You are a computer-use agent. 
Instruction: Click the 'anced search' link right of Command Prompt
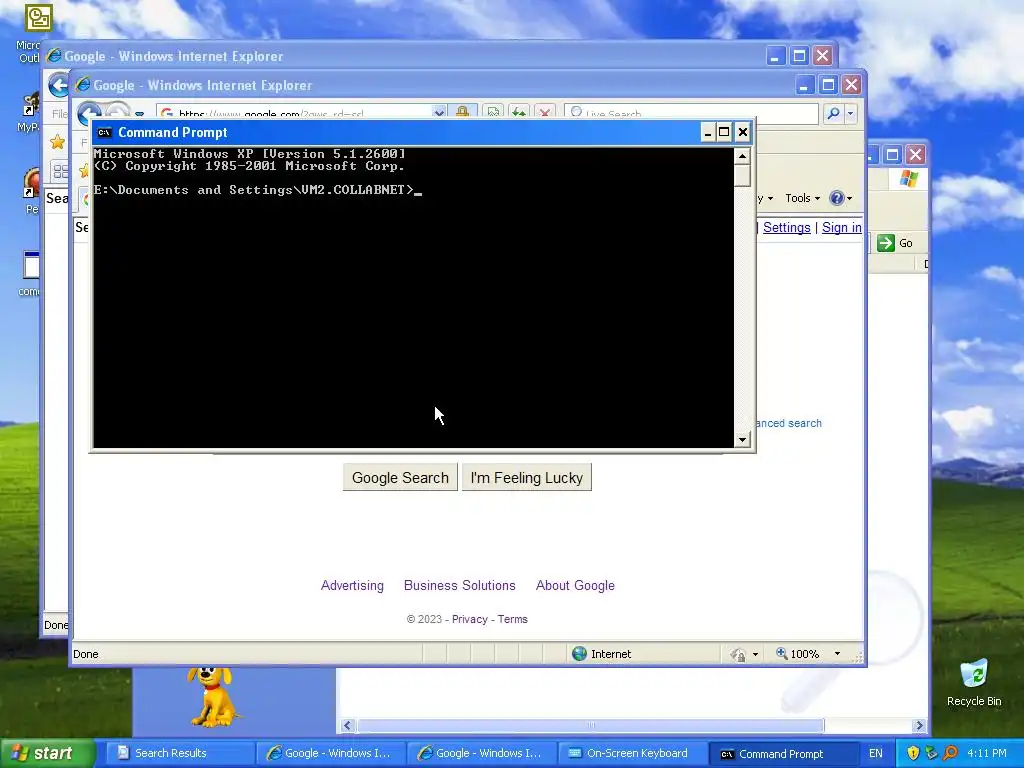(x=788, y=423)
